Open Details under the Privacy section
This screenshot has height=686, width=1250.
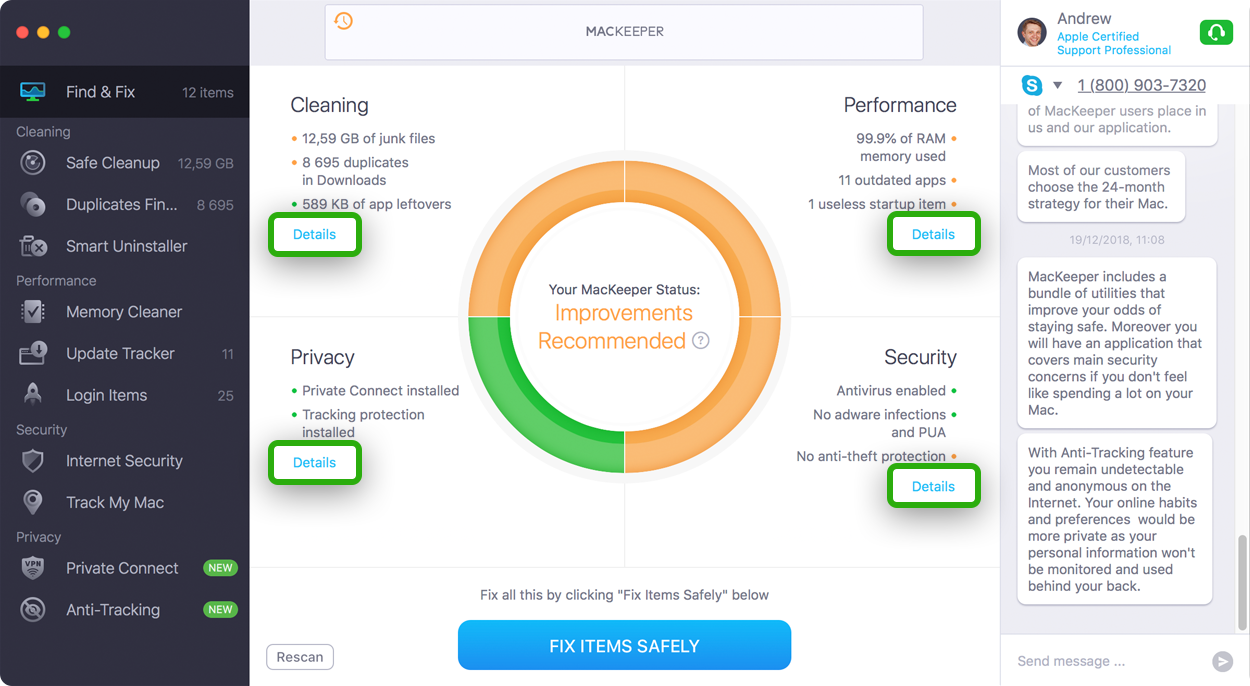coord(314,462)
